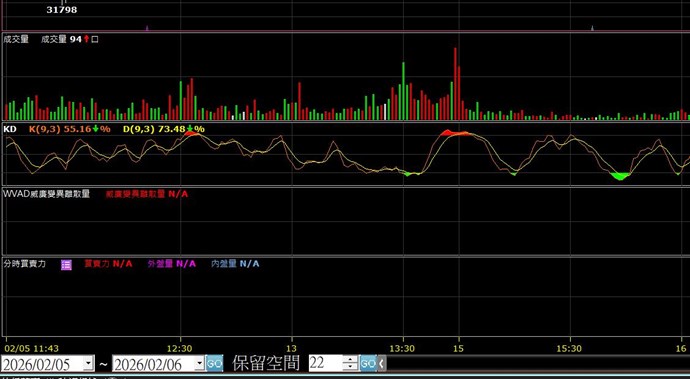Click inside the 2026/02/05 start date field
This screenshot has height=379, width=690.
[42, 364]
